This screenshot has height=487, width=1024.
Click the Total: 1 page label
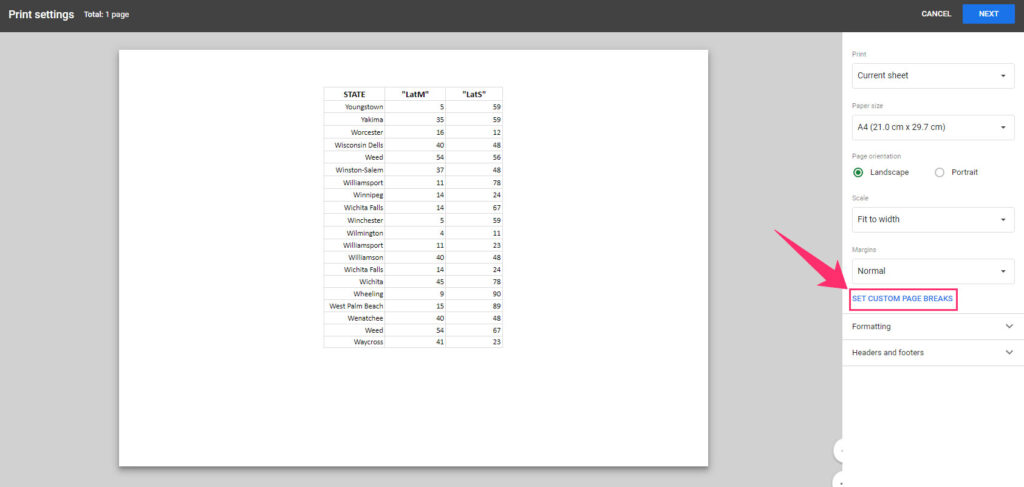pyautogui.click(x=106, y=14)
